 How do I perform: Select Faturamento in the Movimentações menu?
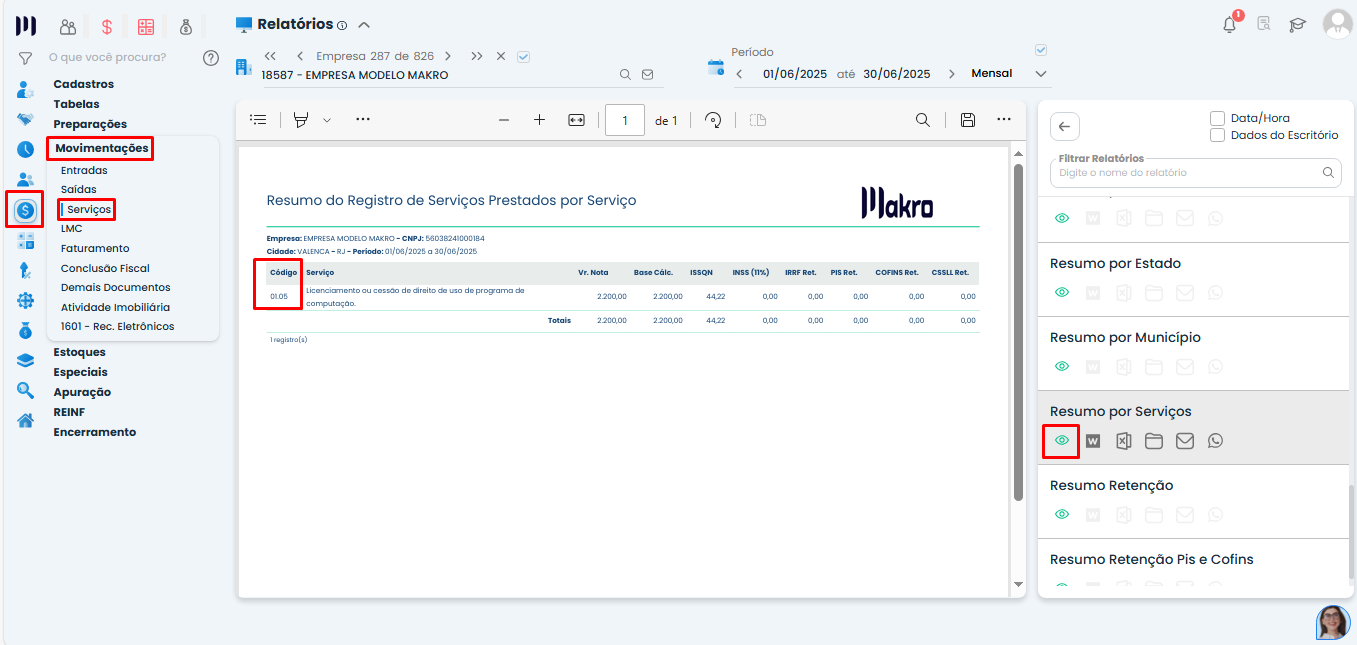tap(95, 248)
